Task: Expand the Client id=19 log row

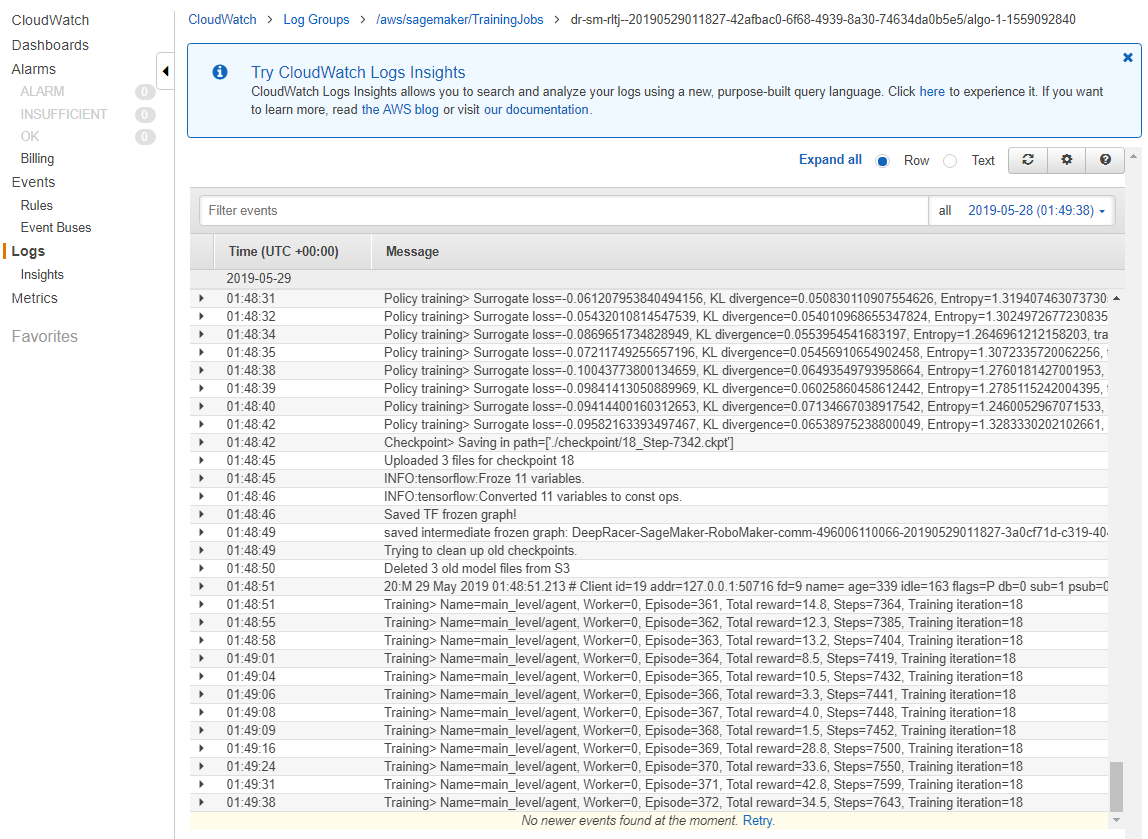Action: (201, 586)
